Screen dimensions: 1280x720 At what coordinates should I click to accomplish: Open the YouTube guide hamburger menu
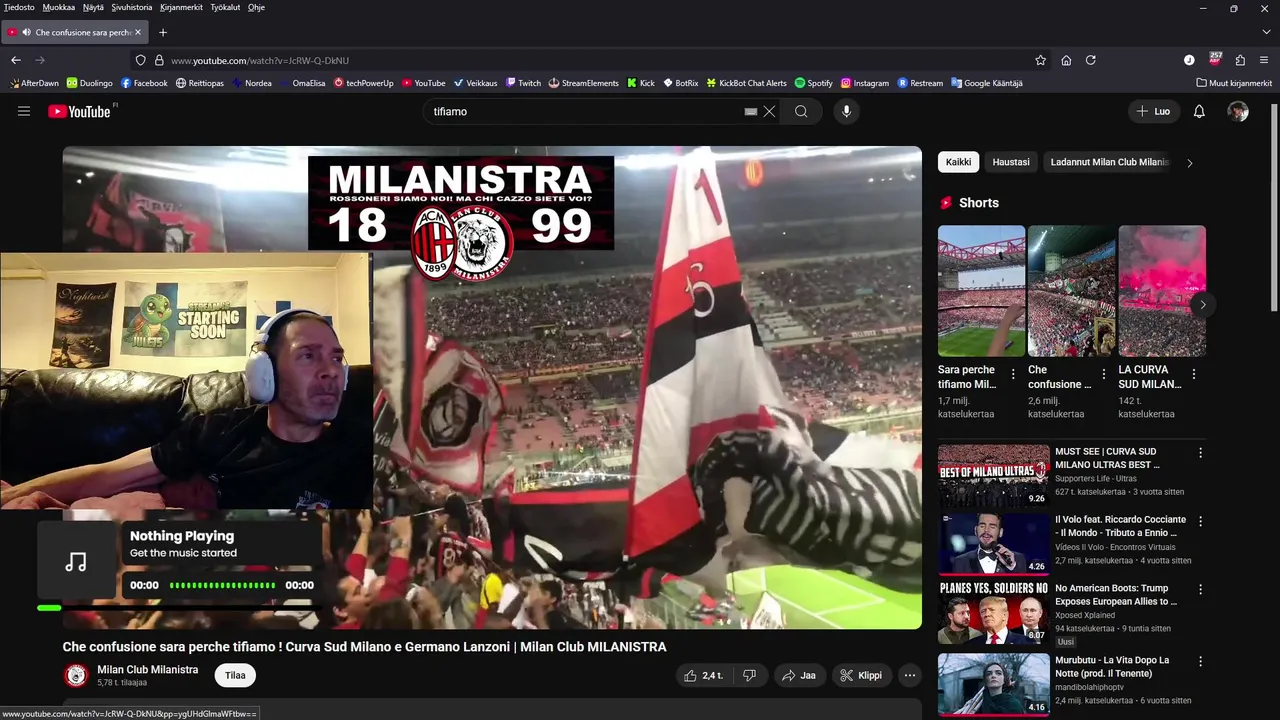pos(24,111)
